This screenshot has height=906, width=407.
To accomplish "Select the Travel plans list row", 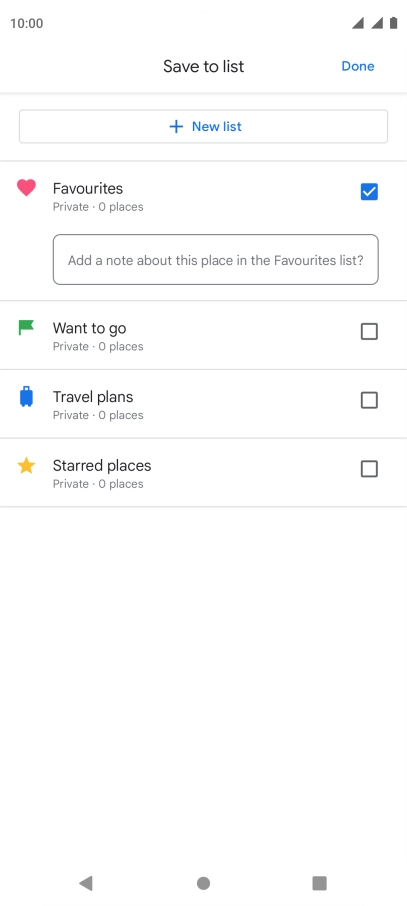I will pyautogui.click(x=204, y=404).
